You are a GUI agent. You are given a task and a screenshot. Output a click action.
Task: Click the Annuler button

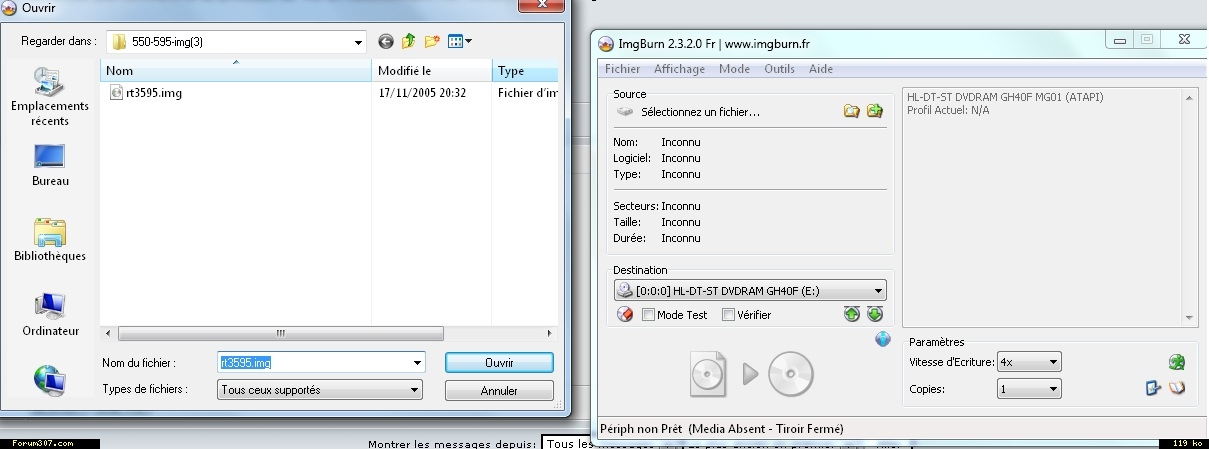[x=499, y=391]
